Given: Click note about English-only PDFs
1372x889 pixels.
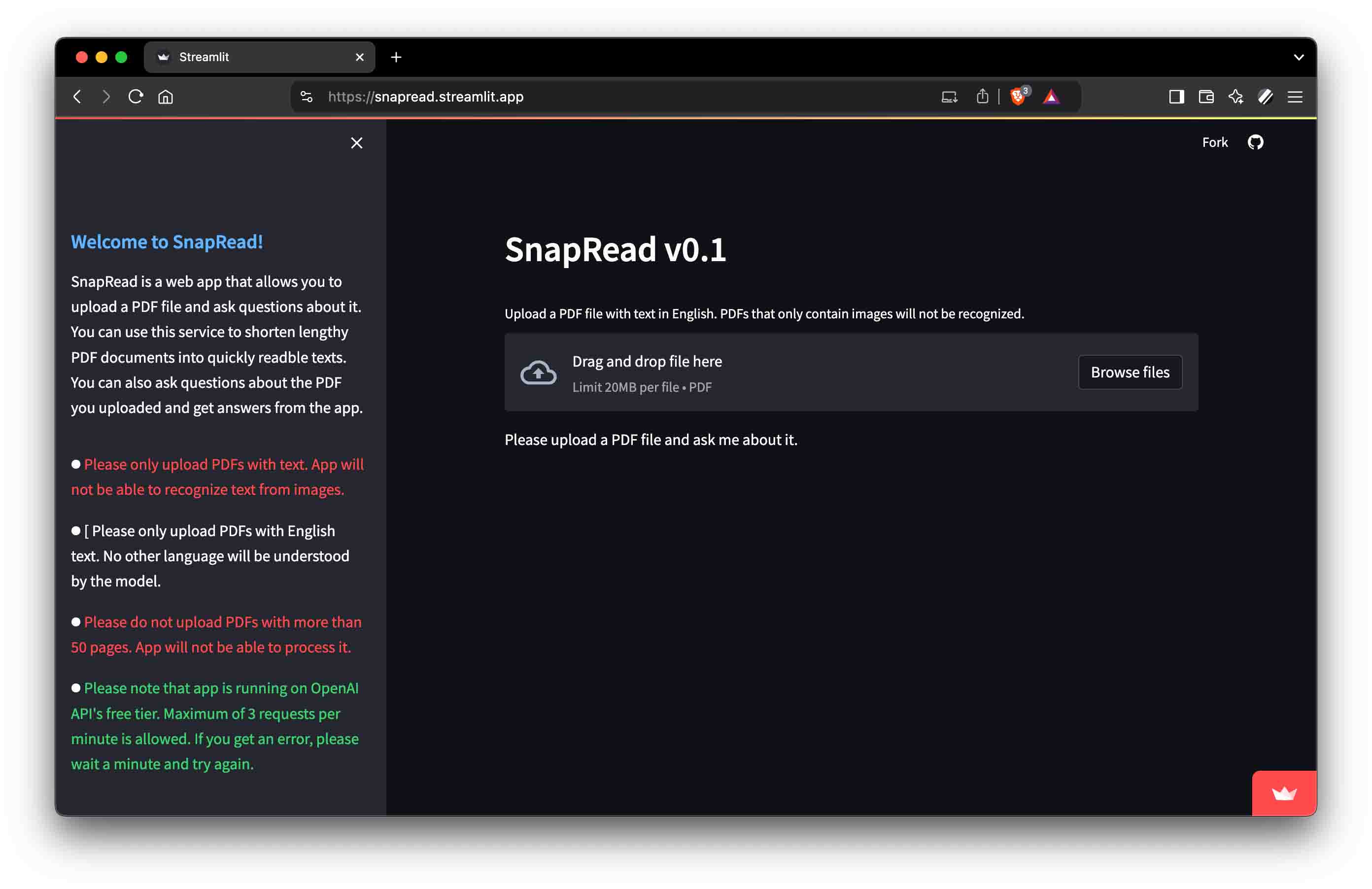Looking at the screenshot, I should [210, 556].
